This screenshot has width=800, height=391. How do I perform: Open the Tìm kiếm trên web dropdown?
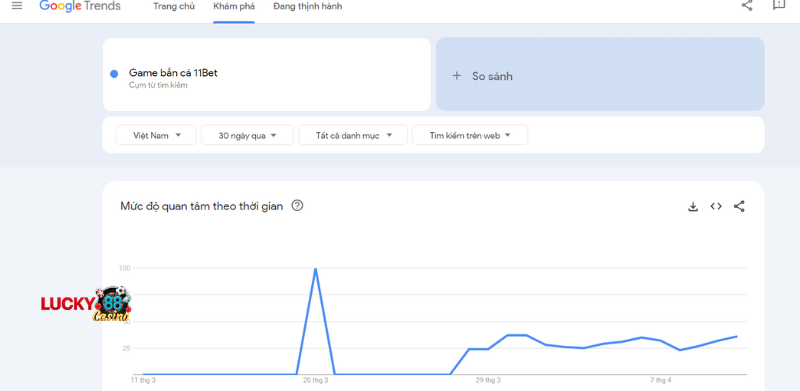point(470,135)
